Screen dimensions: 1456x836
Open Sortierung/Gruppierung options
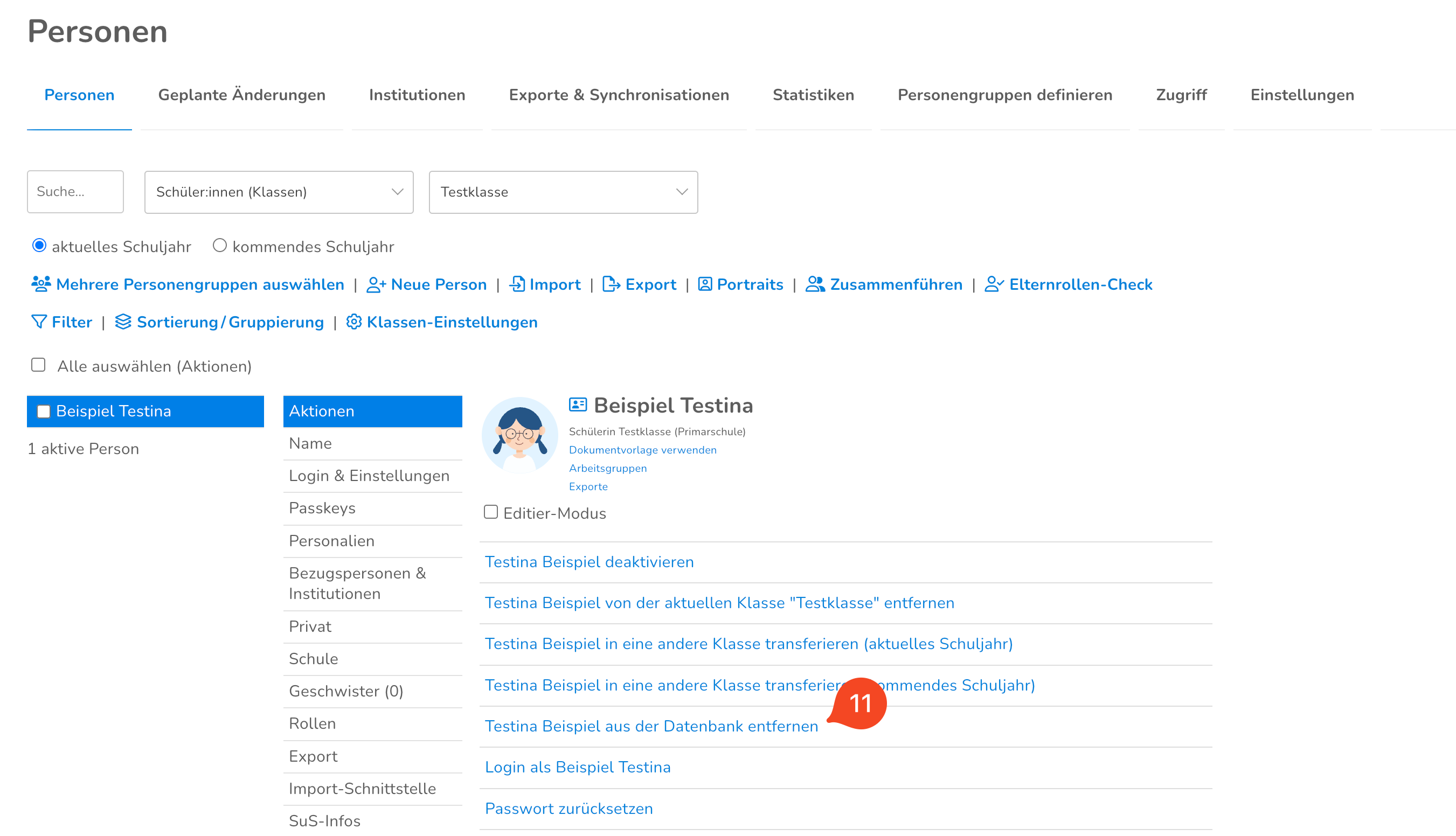click(x=230, y=322)
